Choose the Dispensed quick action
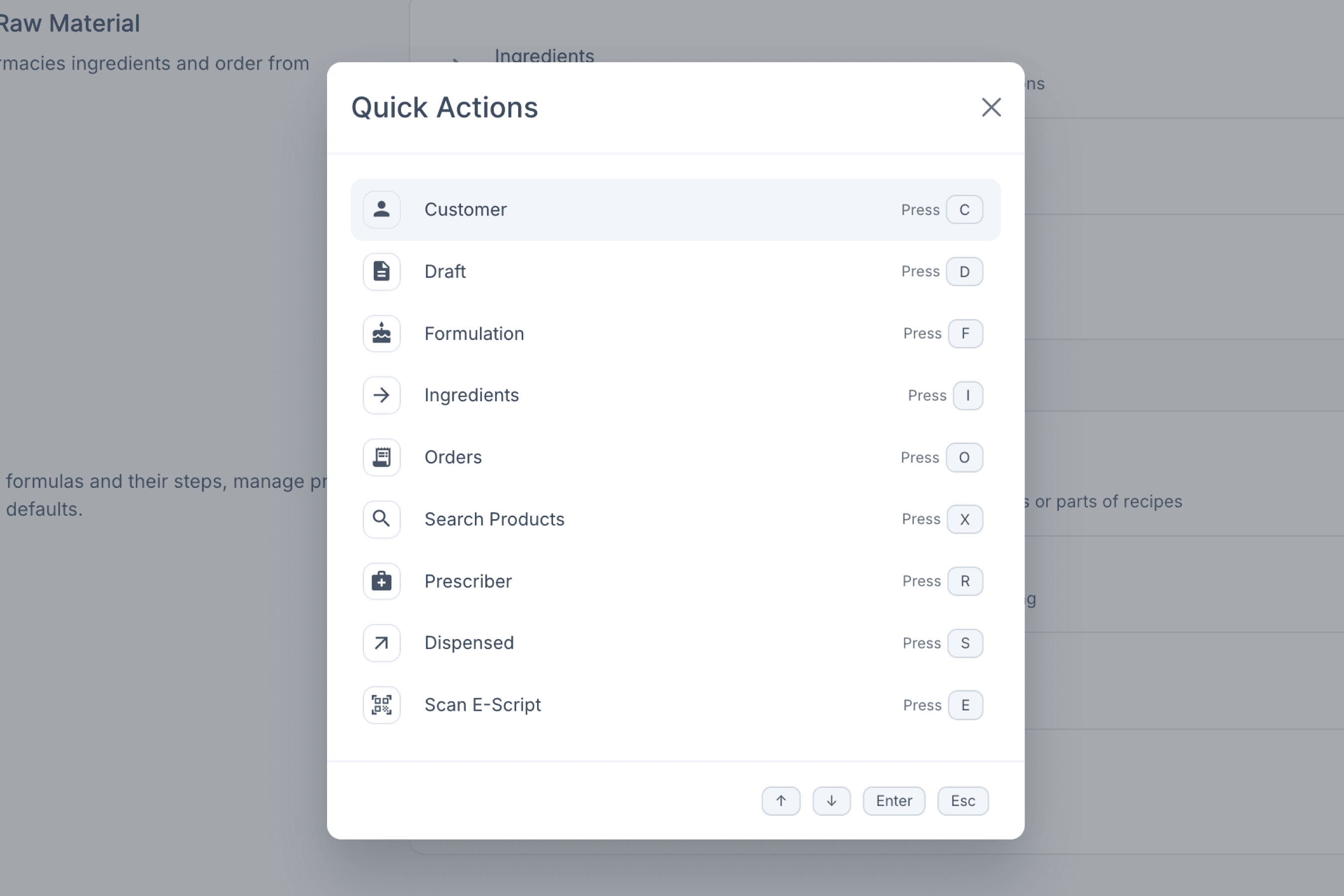Screen dimensions: 1344x896 point(675,643)
